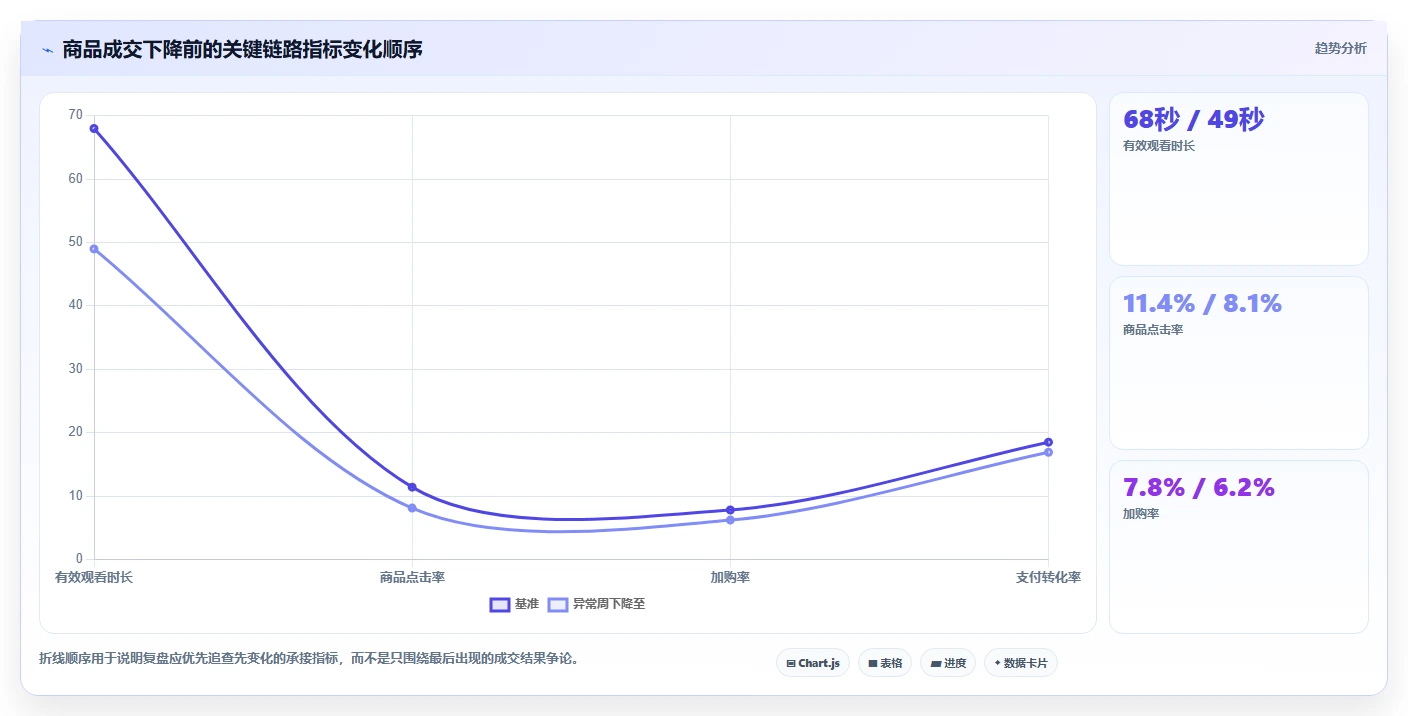Click the 基准 legend color box
This screenshot has height=716, width=1408.
click(x=499, y=604)
